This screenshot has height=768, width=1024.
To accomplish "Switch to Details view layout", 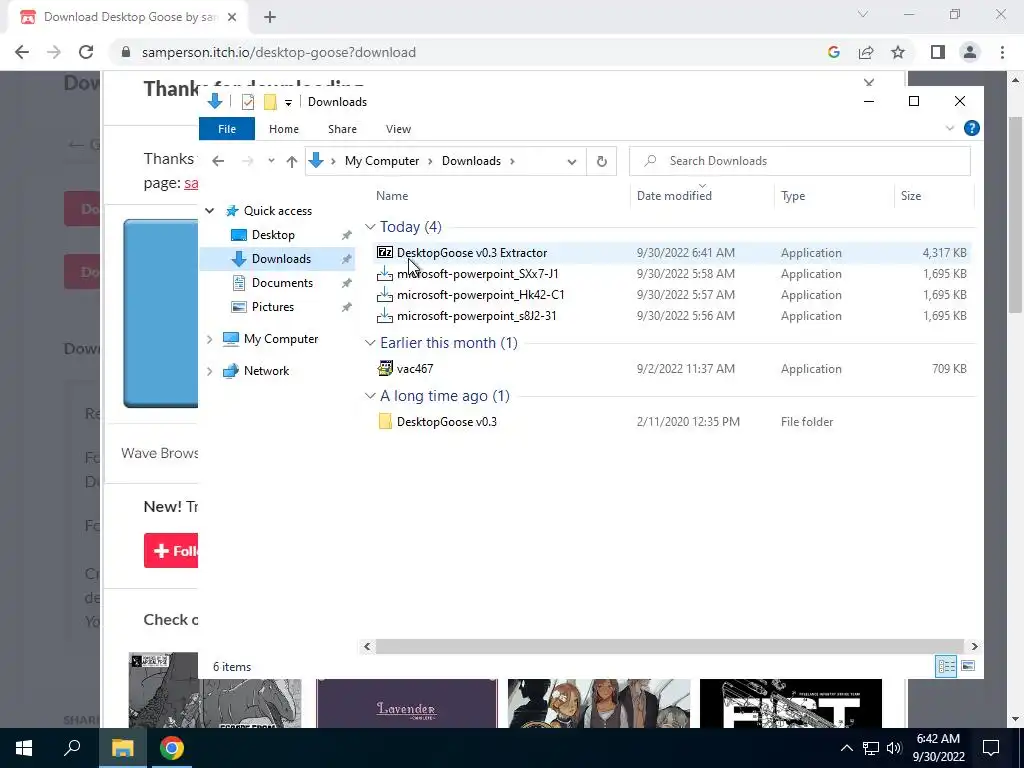I will coord(946,666).
